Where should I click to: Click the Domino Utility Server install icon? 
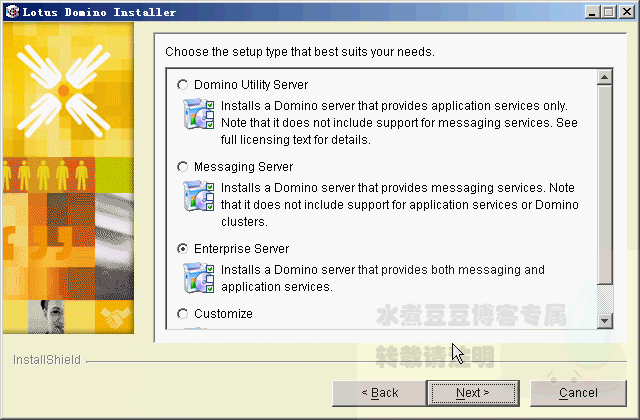tap(199, 114)
